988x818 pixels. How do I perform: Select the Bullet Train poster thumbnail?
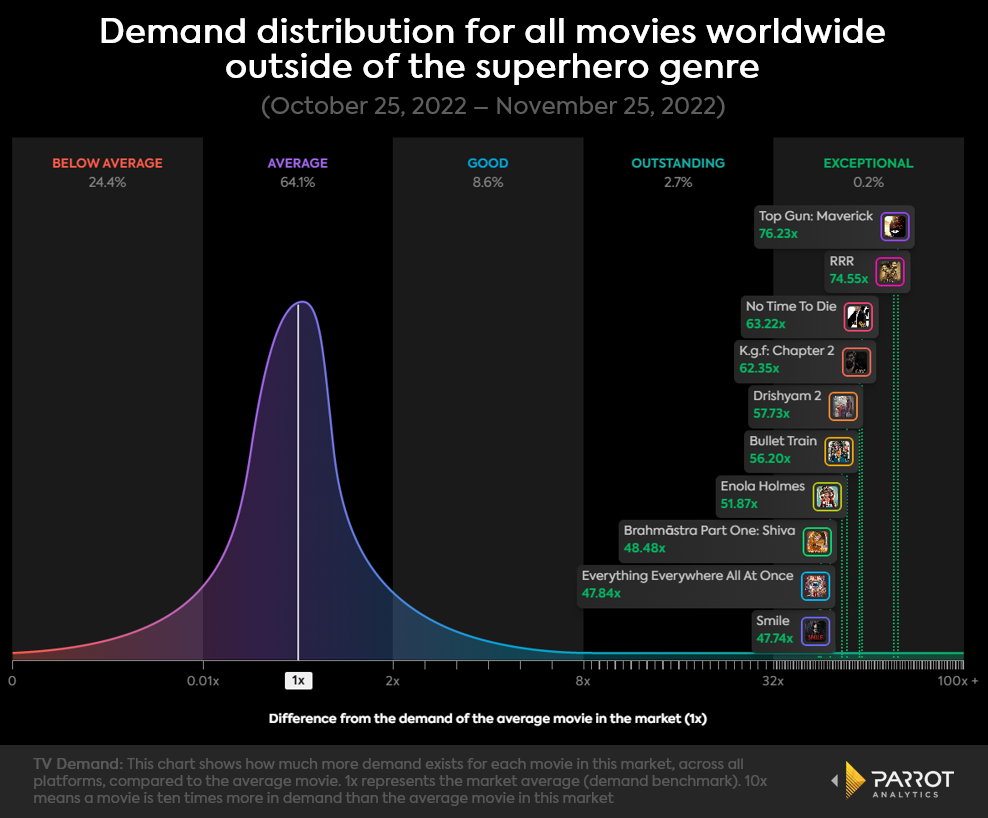tap(837, 451)
